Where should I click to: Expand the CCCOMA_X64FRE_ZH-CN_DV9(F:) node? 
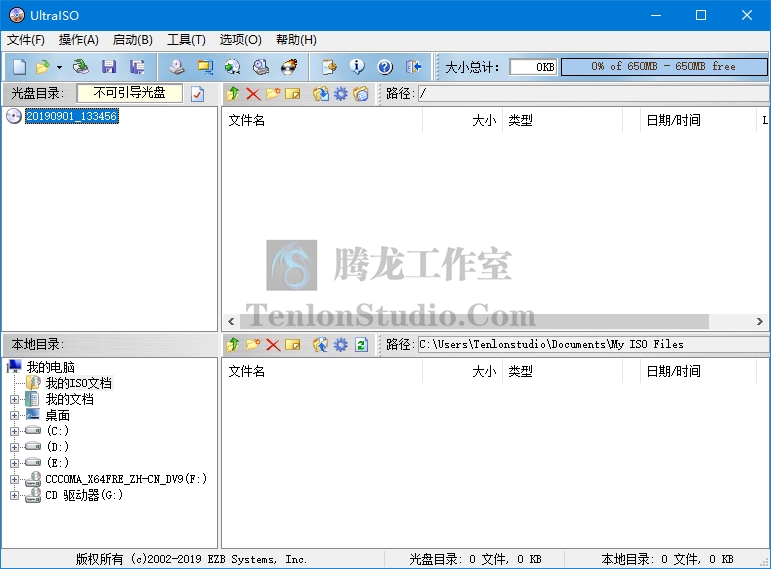(14, 479)
